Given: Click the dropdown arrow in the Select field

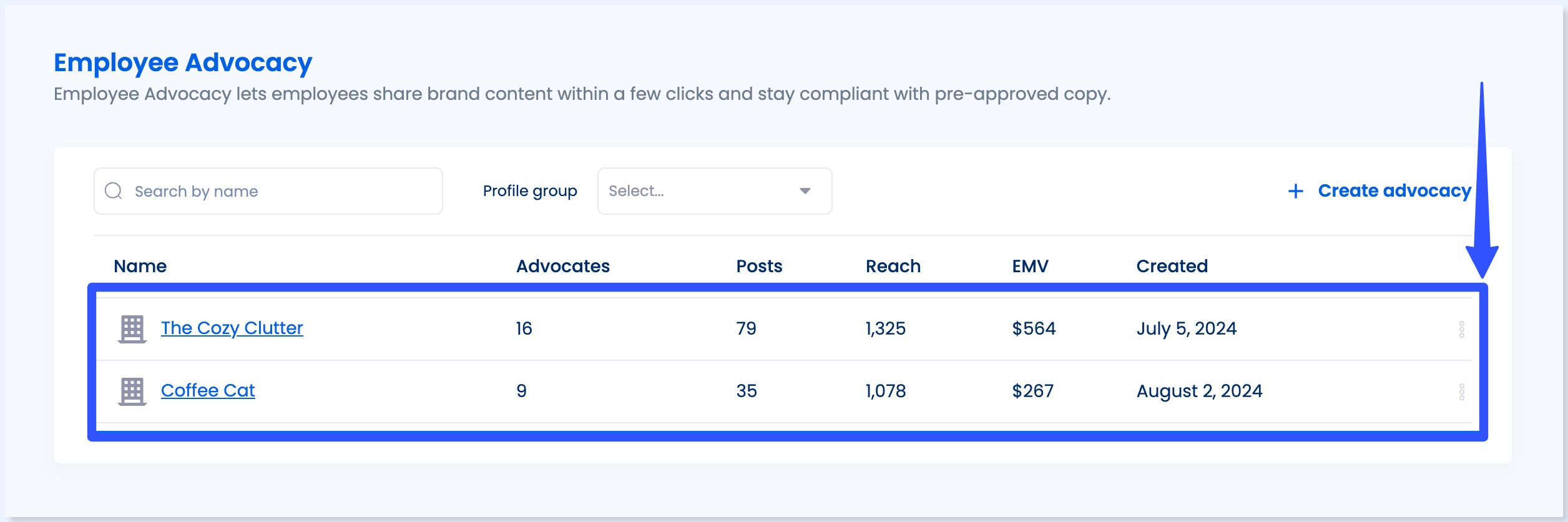Looking at the screenshot, I should click(805, 190).
